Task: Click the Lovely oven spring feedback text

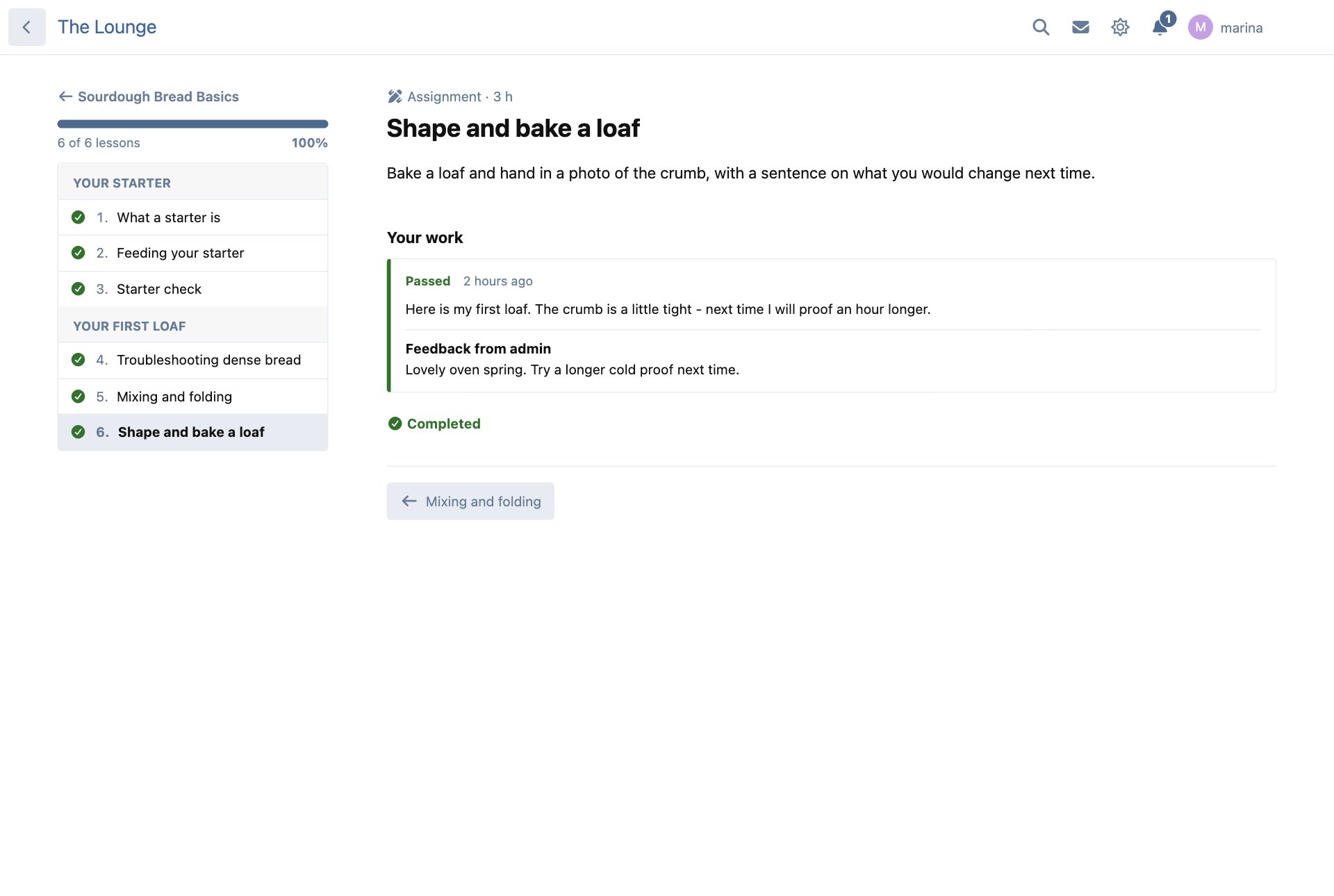Action: coord(573,370)
